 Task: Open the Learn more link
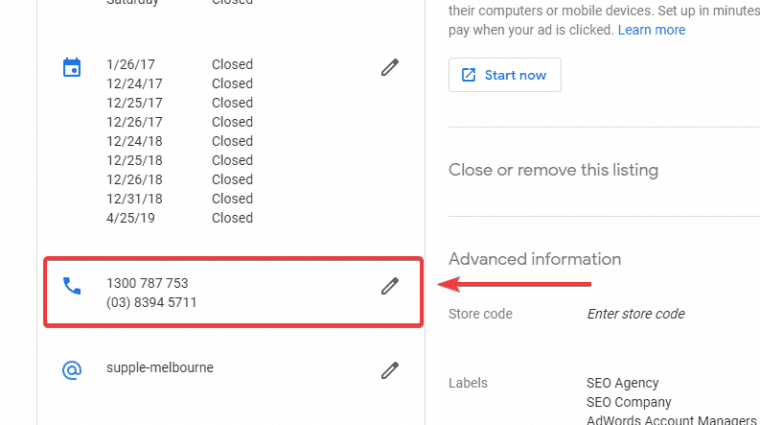point(651,30)
